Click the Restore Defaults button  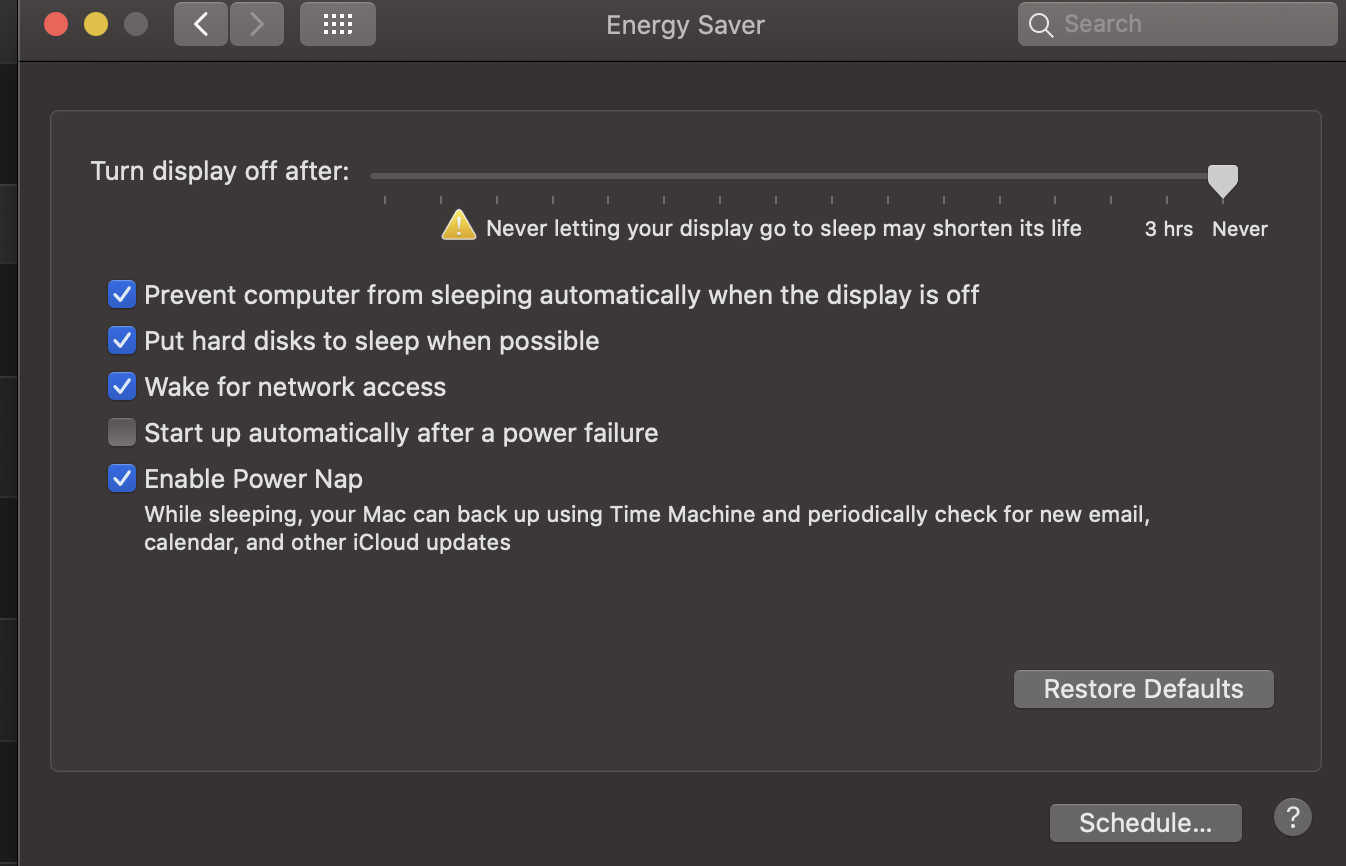pyautogui.click(x=1144, y=689)
